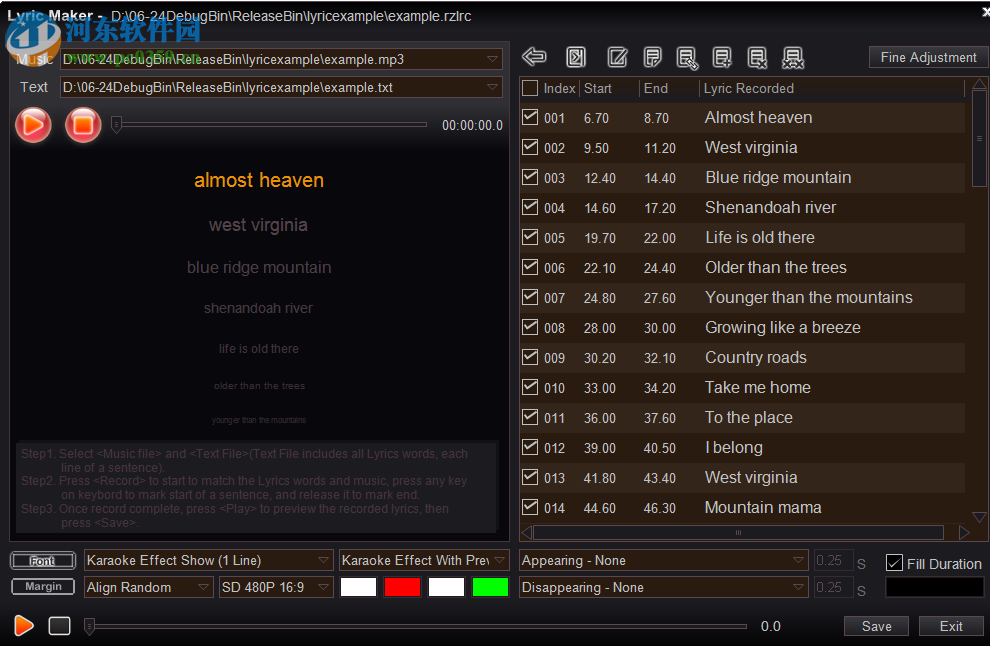
Task: Click the edit lyric pencil icon
Action: [x=617, y=57]
